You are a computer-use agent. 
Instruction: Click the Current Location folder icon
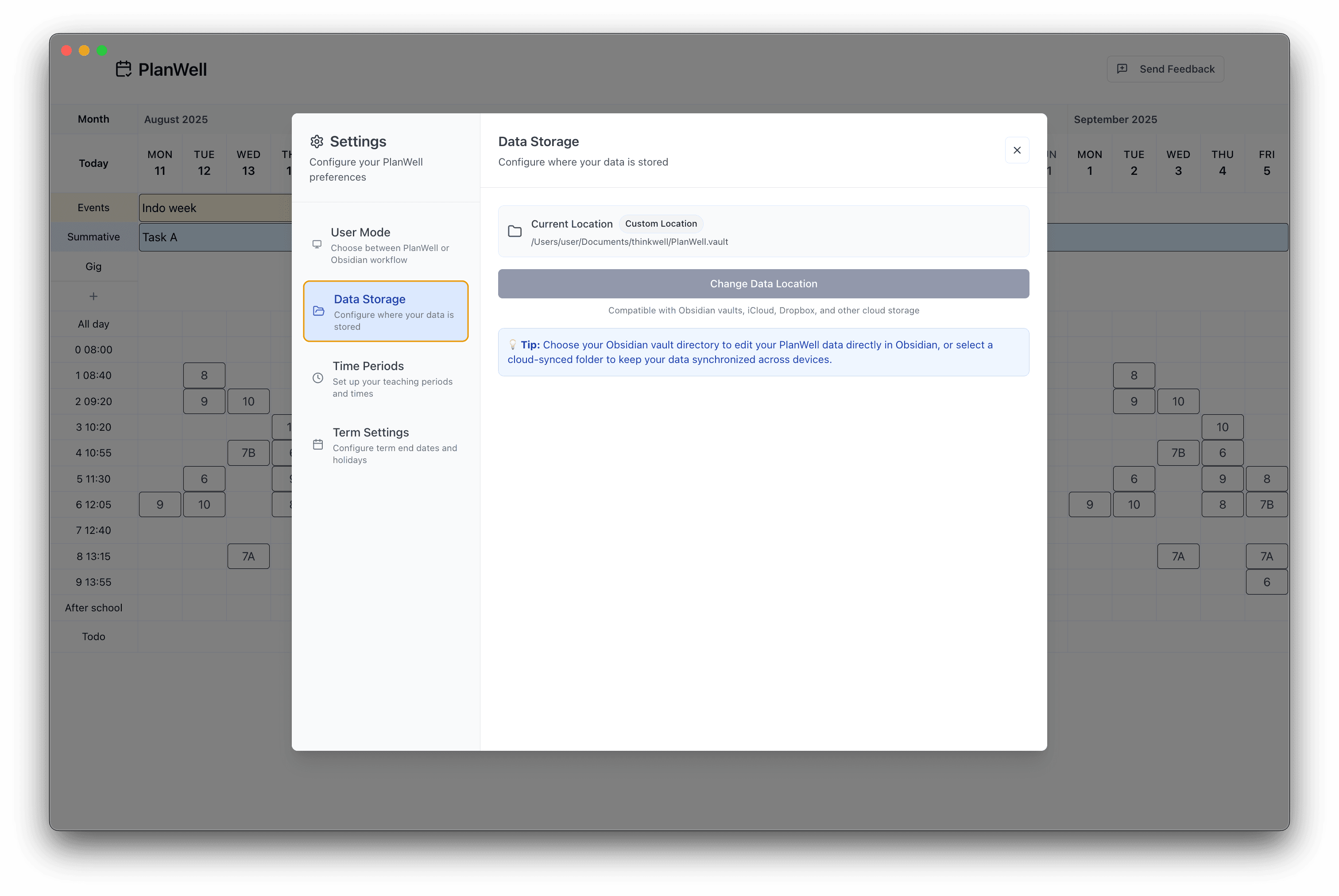click(x=515, y=232)
